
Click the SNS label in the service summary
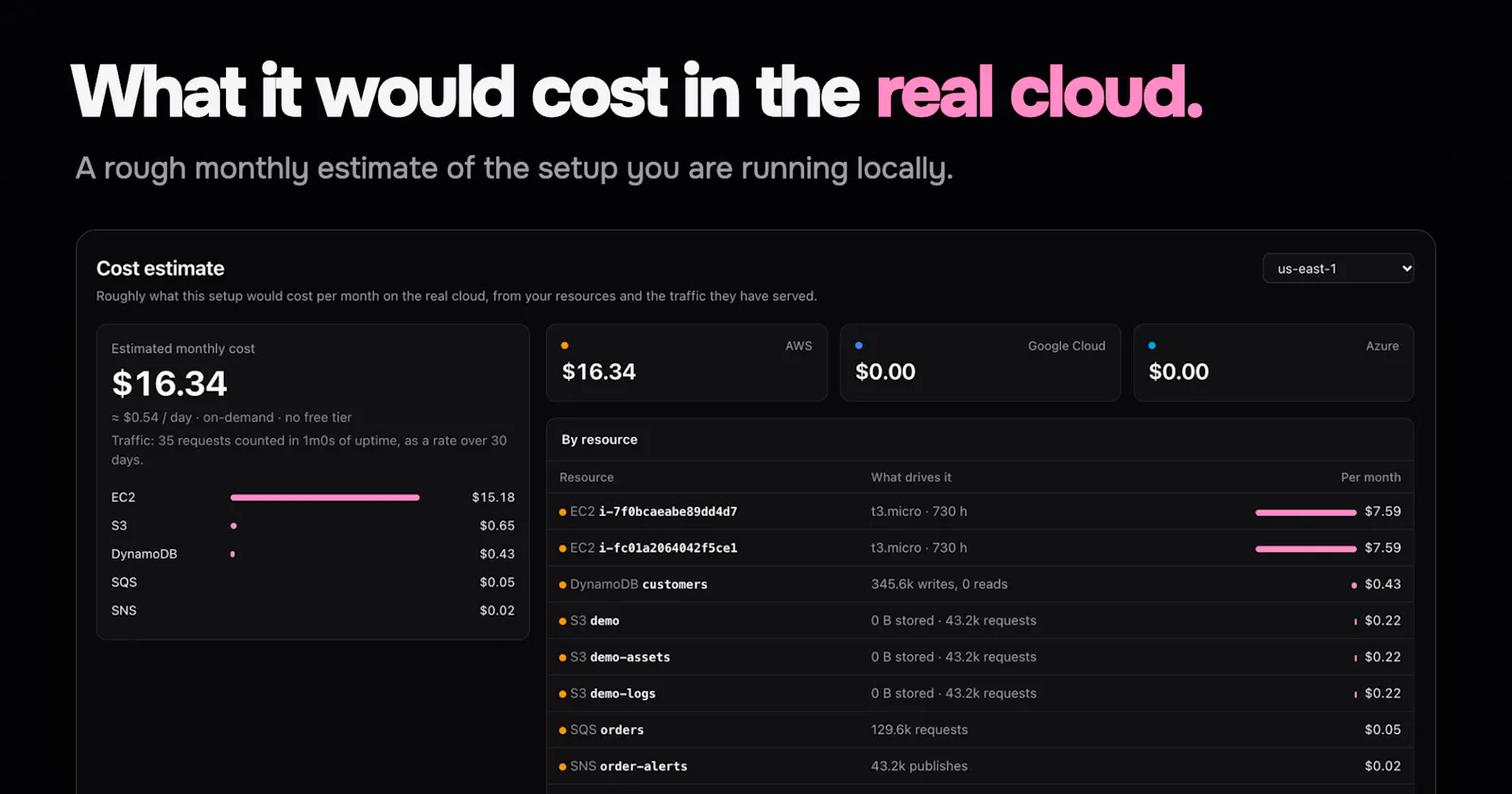(x=124, y=611)
